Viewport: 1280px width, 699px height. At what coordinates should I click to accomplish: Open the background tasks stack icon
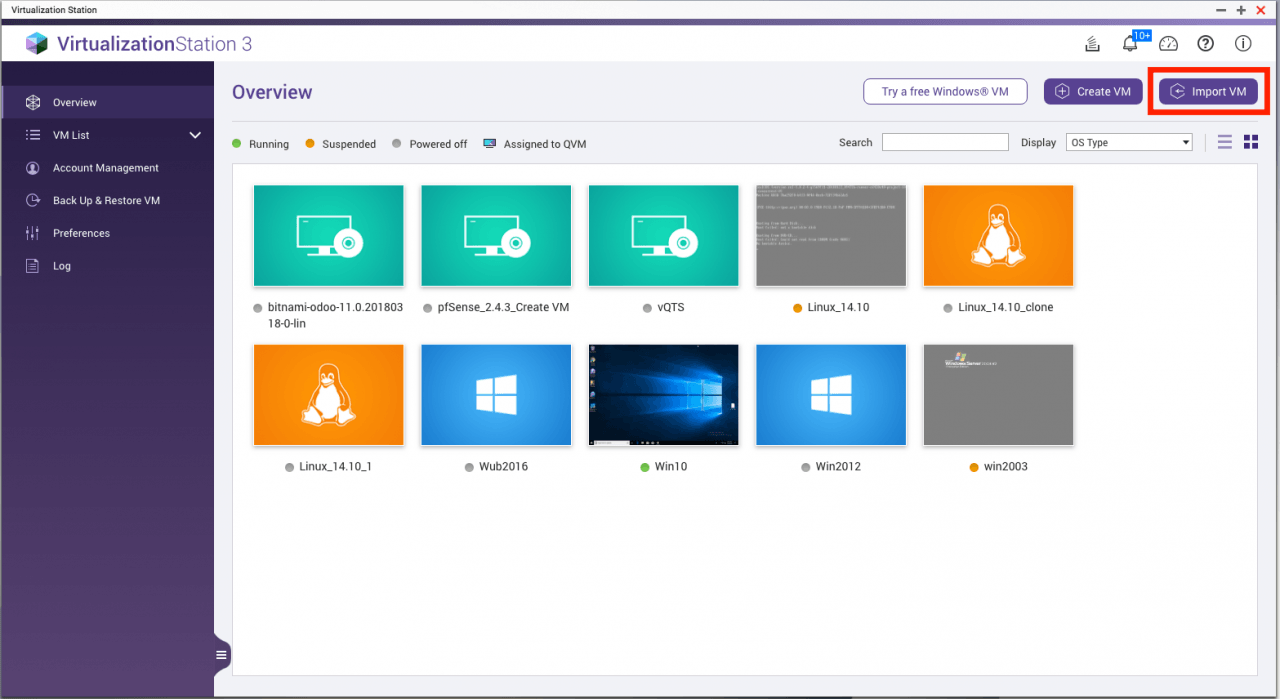[x=1093, y=44]
